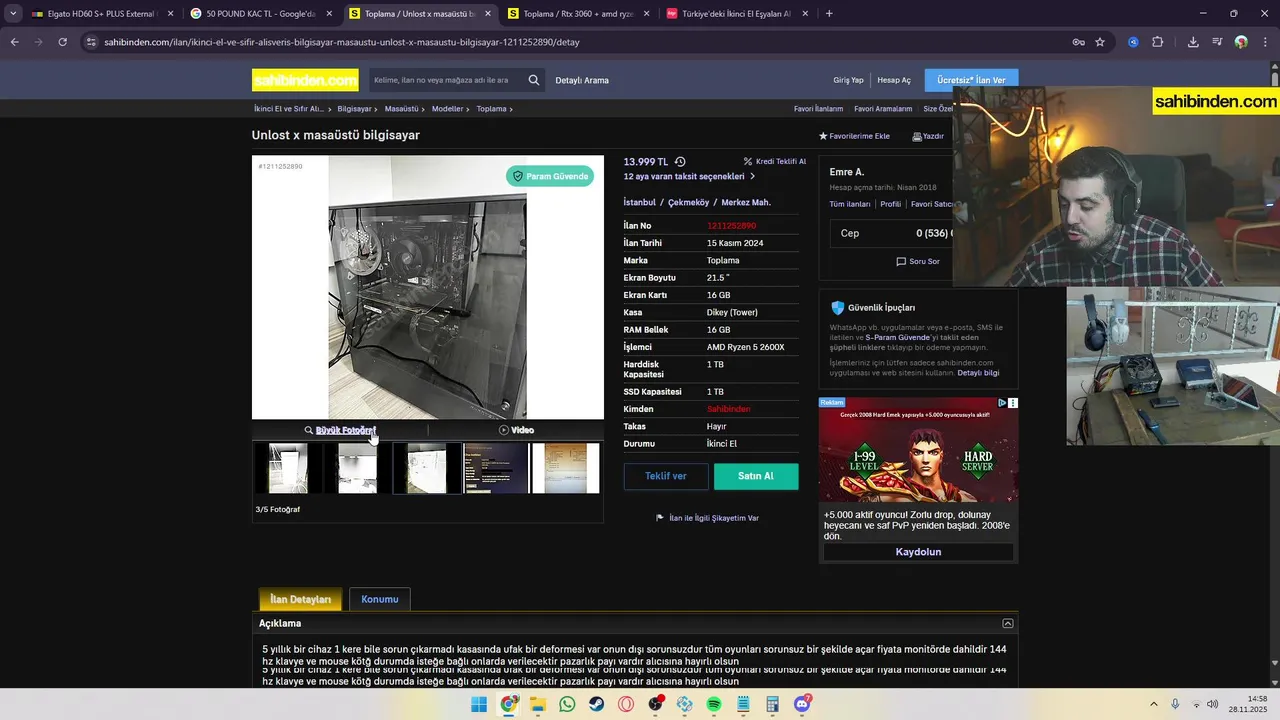Image resolution: width=1280 pixels, height=720 pixels.
Task: Switch to 50 POUND KAC TL Google tab
Action: point(260,14)
